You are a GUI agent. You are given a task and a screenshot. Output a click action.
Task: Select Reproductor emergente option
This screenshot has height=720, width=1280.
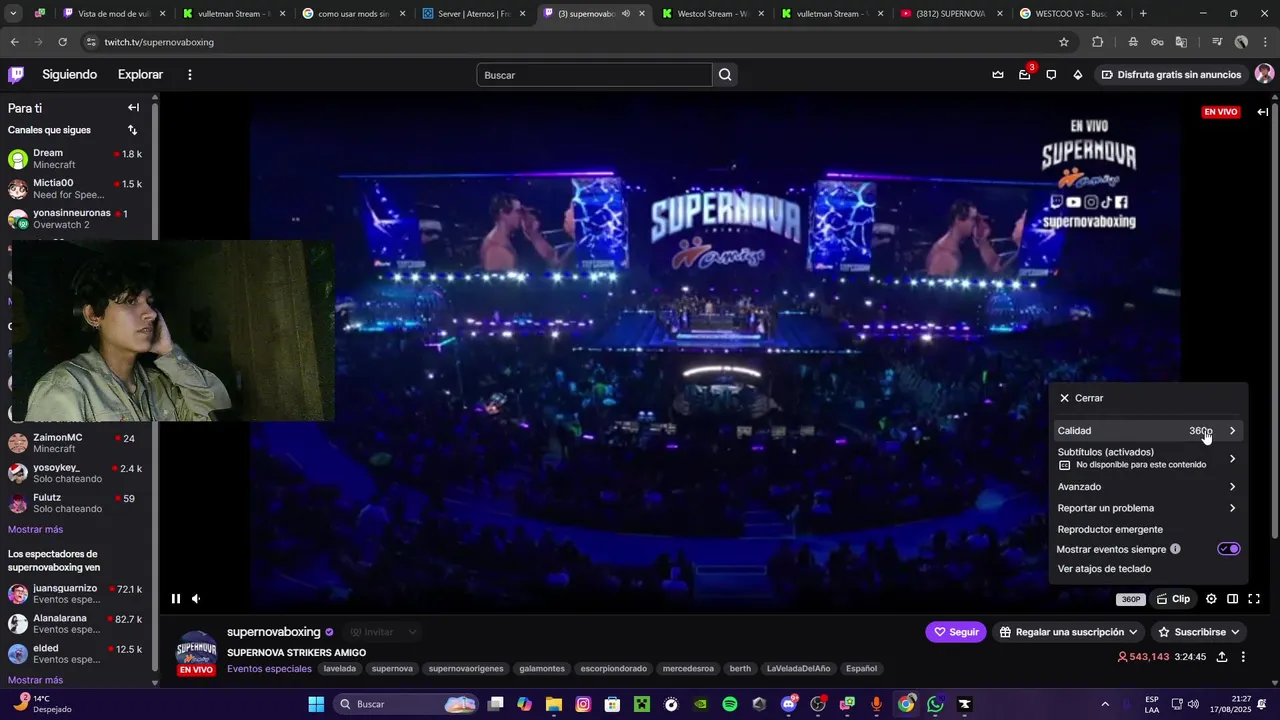point(1148,529)
